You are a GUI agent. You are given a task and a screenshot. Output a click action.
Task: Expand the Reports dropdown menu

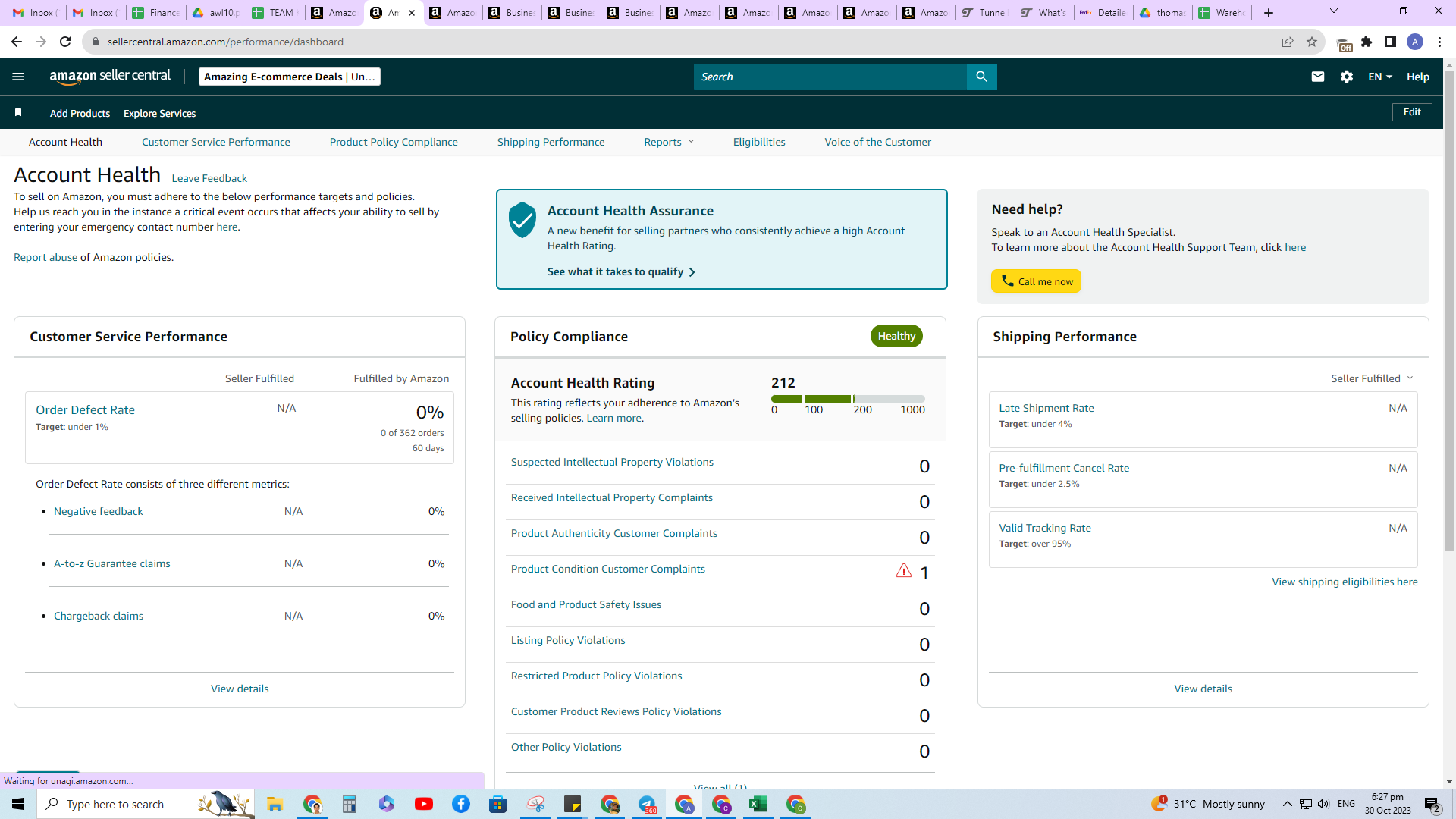pyautogui.click(x=669, y=142)
